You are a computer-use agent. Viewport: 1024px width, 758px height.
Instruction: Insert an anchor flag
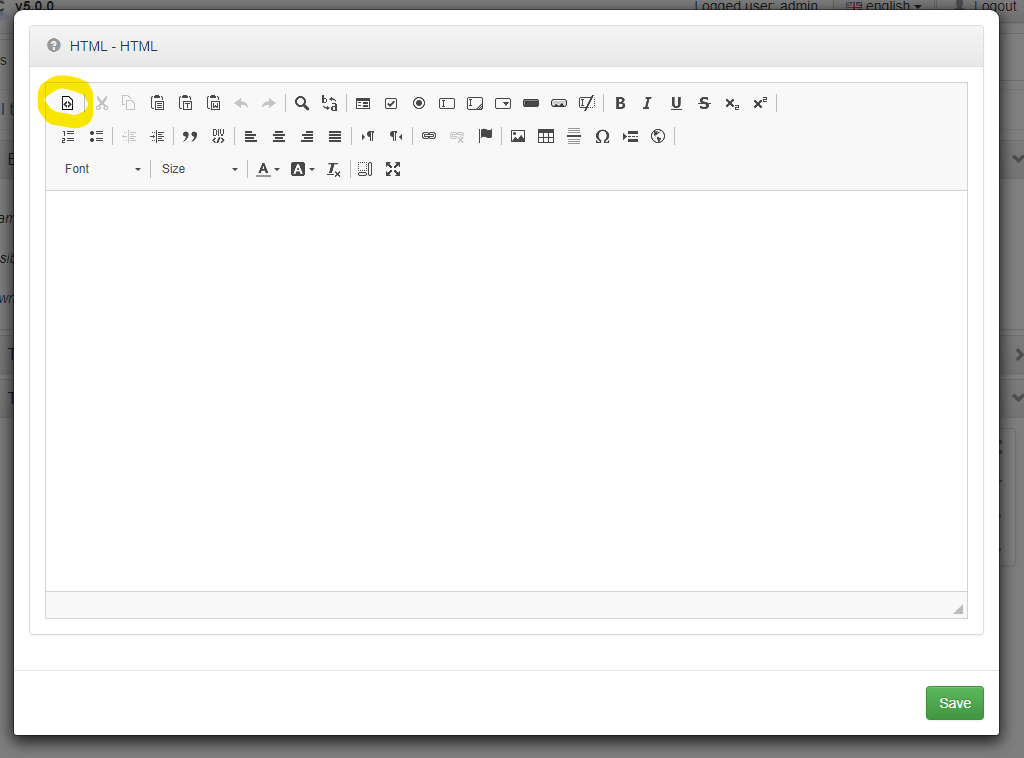click(485, 136)
